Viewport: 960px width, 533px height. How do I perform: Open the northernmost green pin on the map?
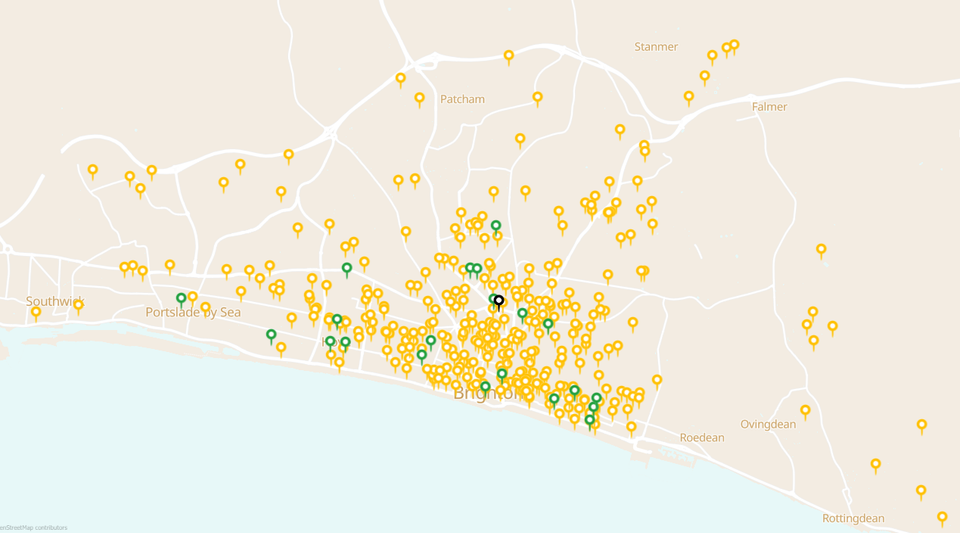point(496,228)
